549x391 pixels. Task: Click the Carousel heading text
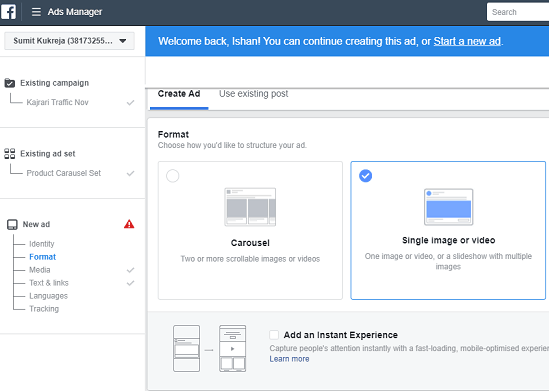click(250, 243)
